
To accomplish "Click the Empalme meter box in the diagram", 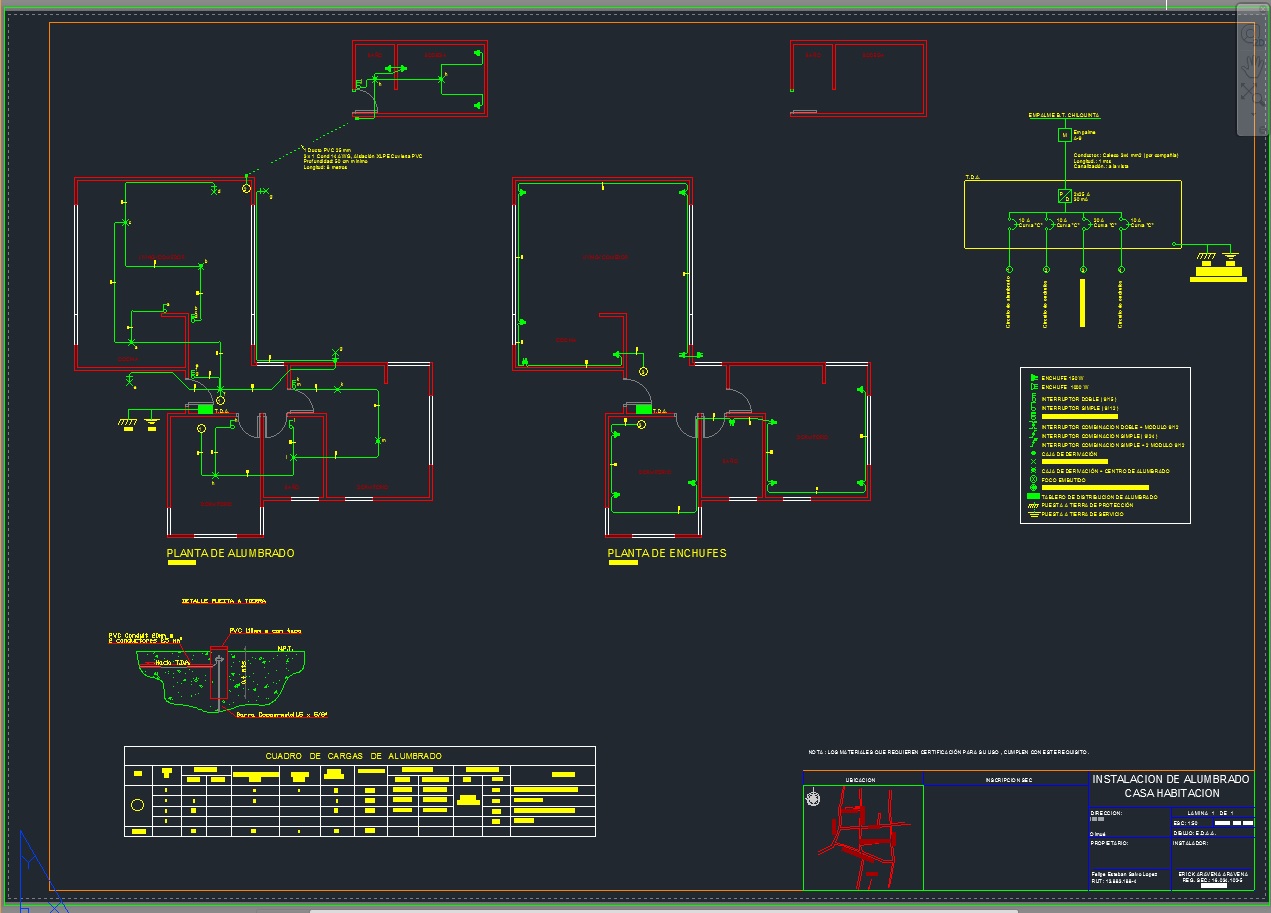I will (x=1064, y=135).
